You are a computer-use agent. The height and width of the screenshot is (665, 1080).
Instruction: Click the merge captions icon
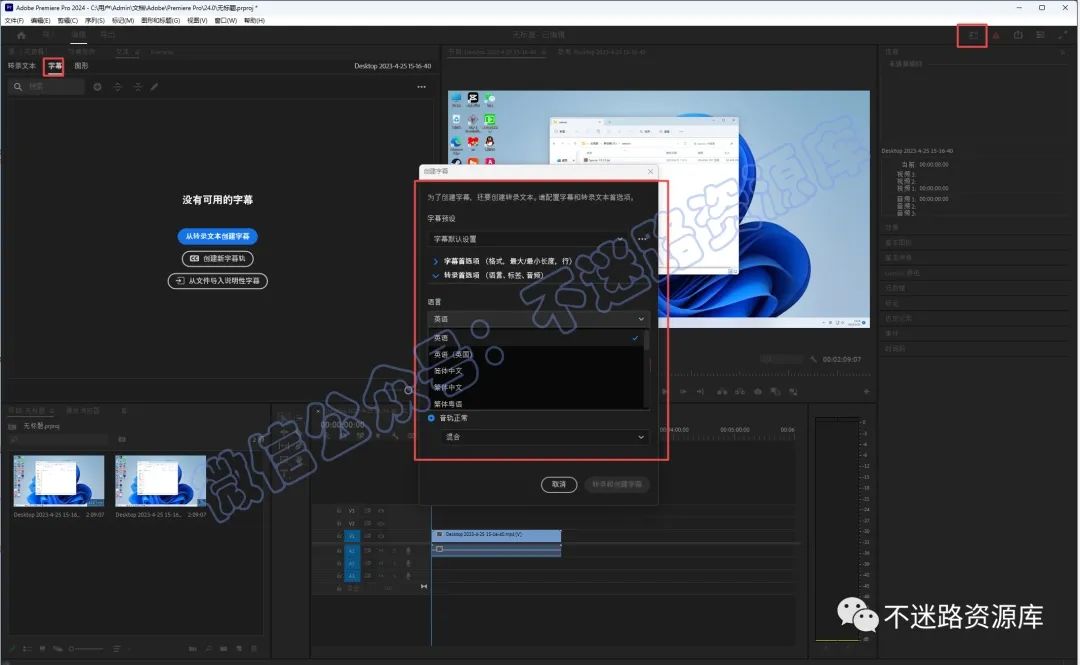tap(138, 87)
